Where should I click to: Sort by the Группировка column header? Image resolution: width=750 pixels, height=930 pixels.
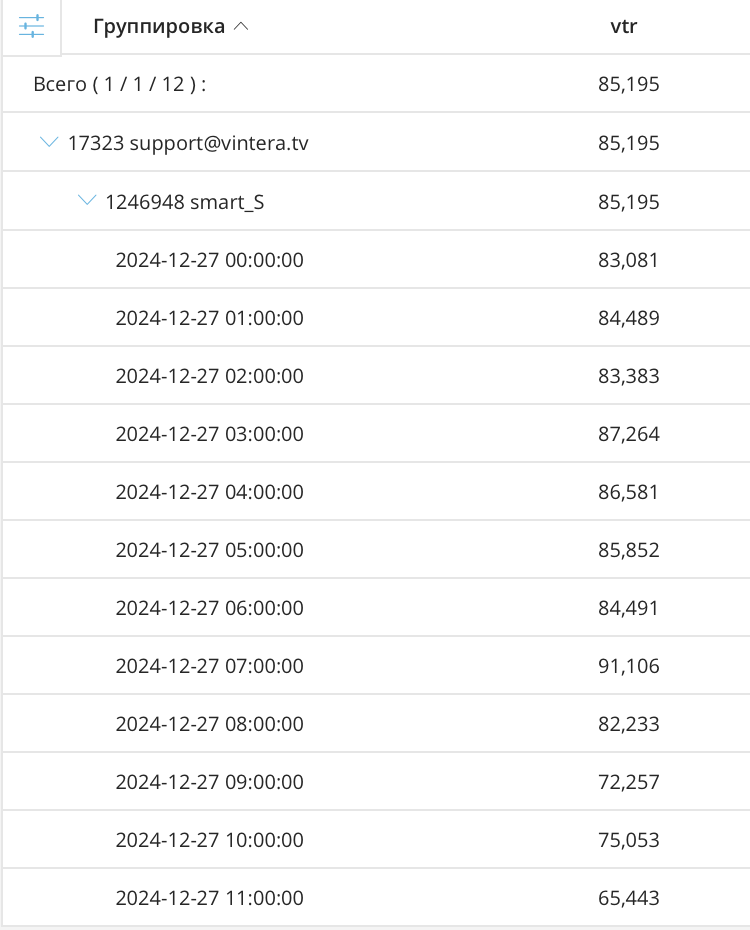click(159, 27)
